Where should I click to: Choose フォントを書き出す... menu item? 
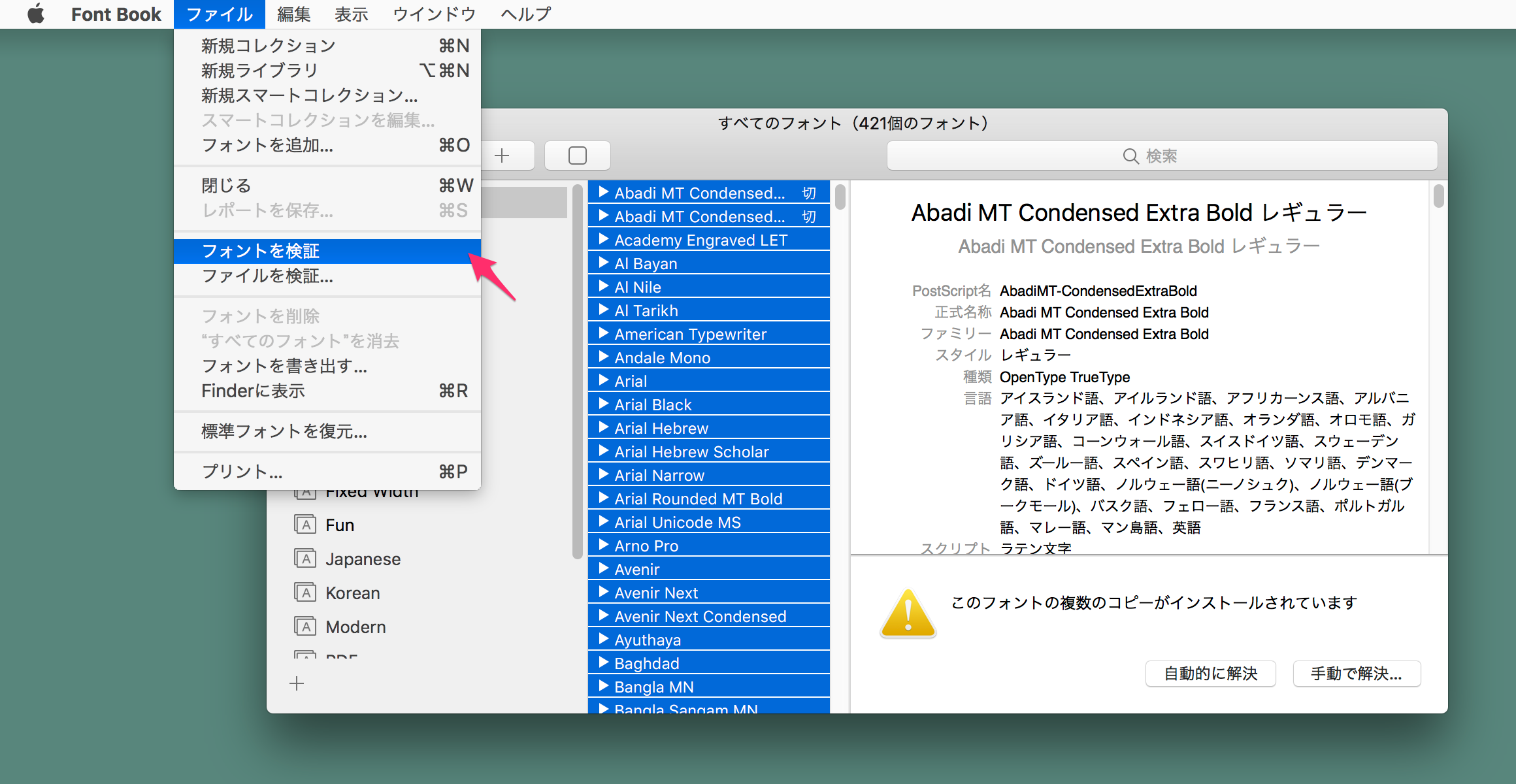(x=327, y=366)
